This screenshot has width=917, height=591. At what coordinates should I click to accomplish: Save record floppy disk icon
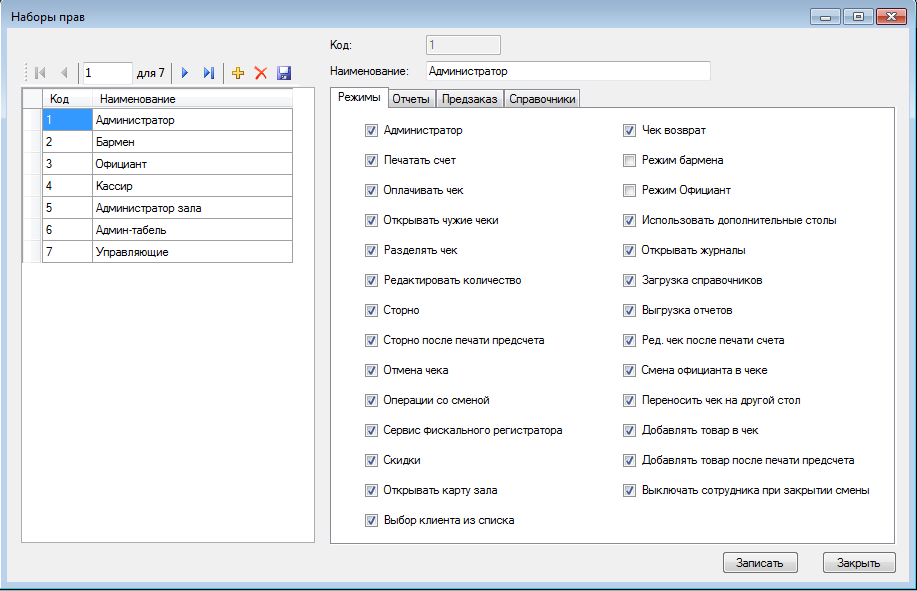pos(284,73)
